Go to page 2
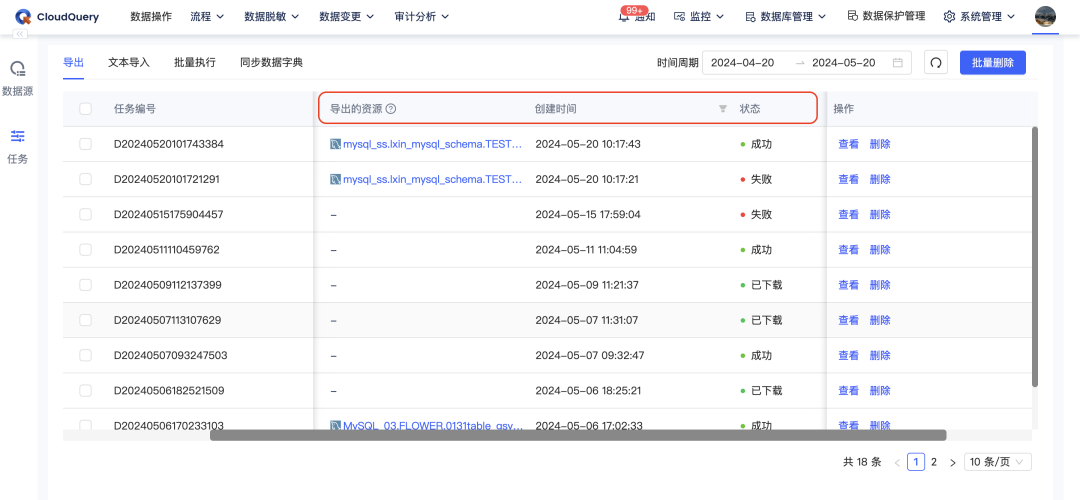Viewport: 1080px width, 500px height. pyautogui.click(x=934, y=462)
